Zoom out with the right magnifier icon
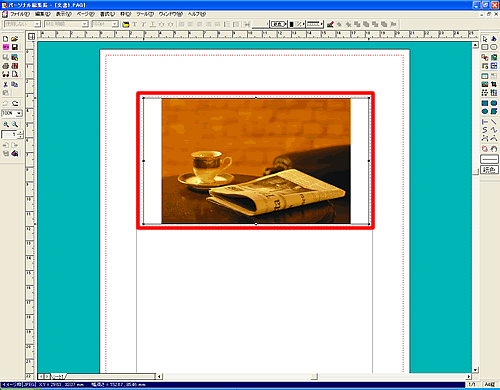 point(15,124)
